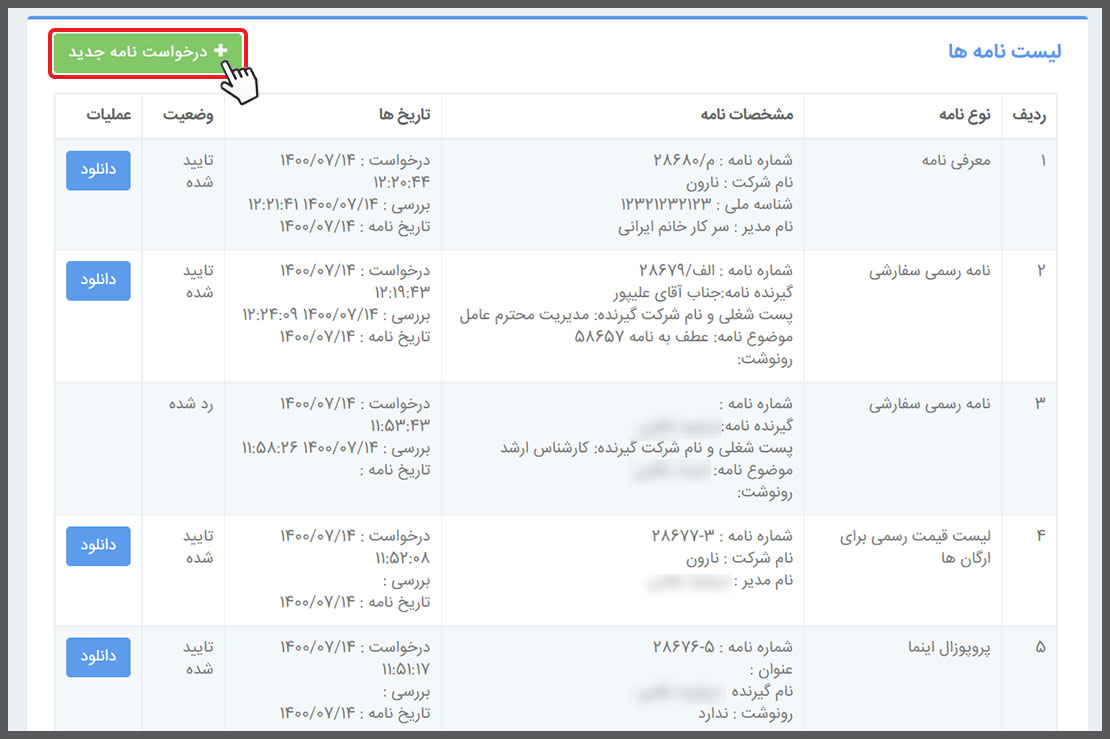The image size is (1110, 739).
Task: Download letter row 1 معرفی نامه
Action: point(98,170)
